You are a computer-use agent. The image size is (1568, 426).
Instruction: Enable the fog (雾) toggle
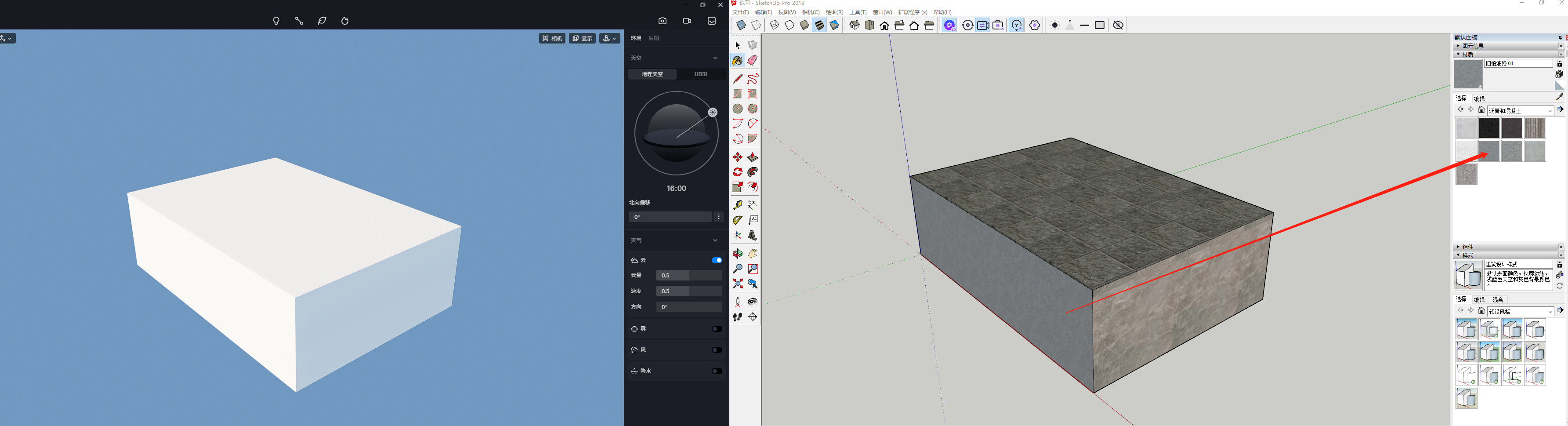717,329
